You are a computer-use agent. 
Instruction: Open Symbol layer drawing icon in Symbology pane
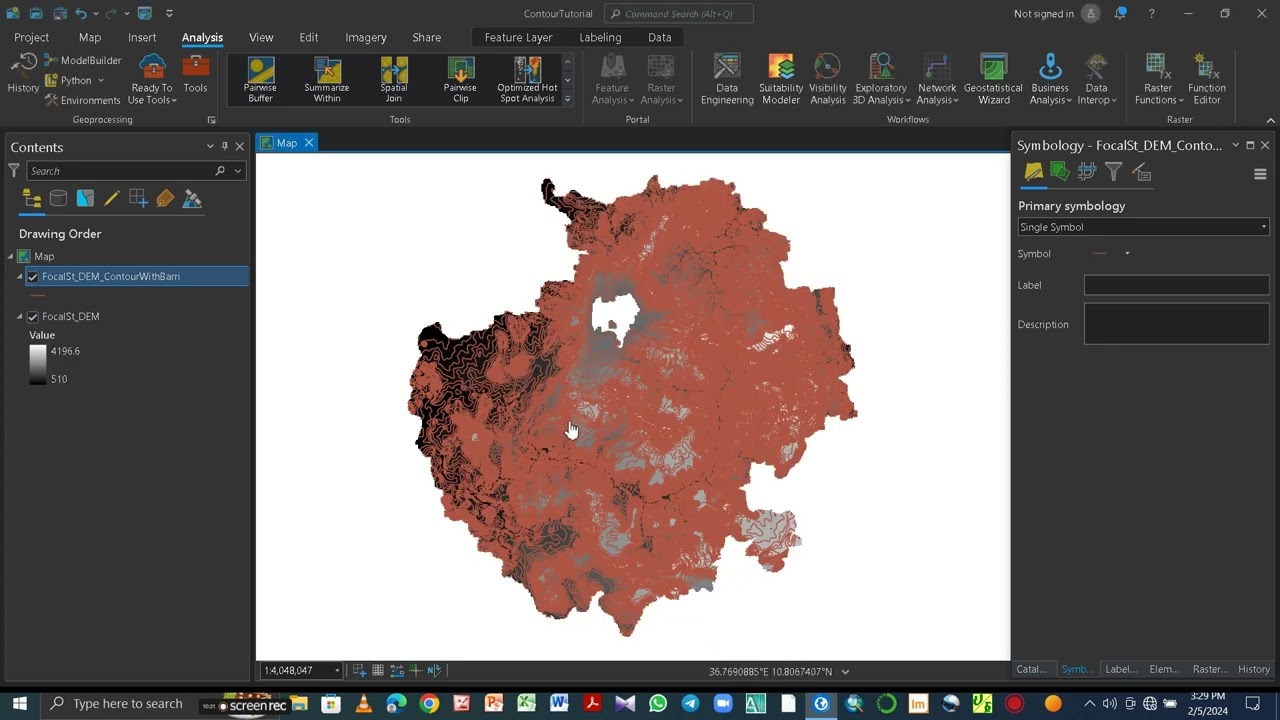coord(1087,173)
